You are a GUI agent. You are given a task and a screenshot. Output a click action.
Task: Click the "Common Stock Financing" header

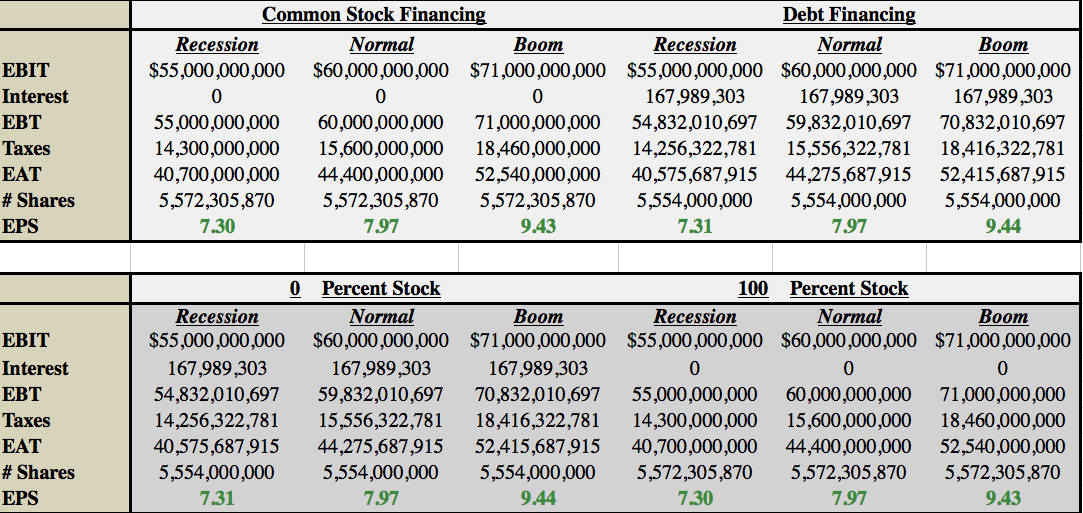374,14
